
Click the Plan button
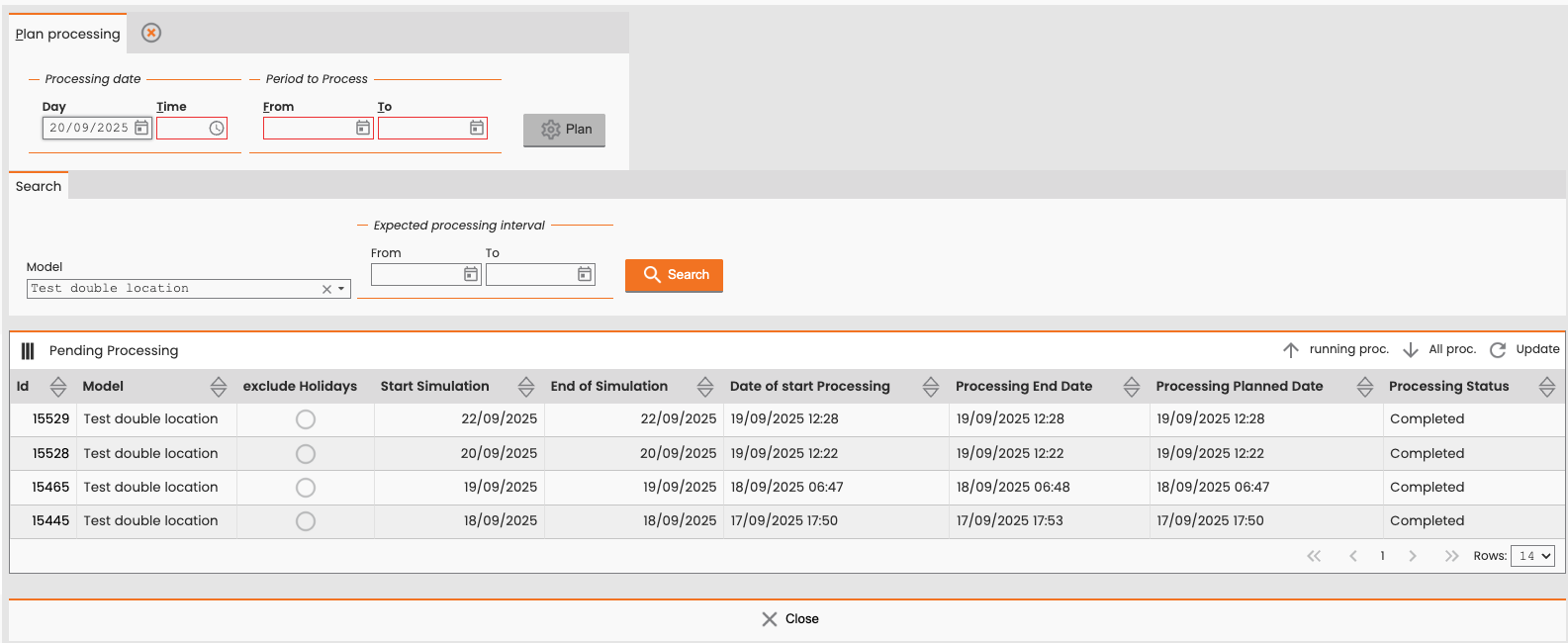point(564,130)
